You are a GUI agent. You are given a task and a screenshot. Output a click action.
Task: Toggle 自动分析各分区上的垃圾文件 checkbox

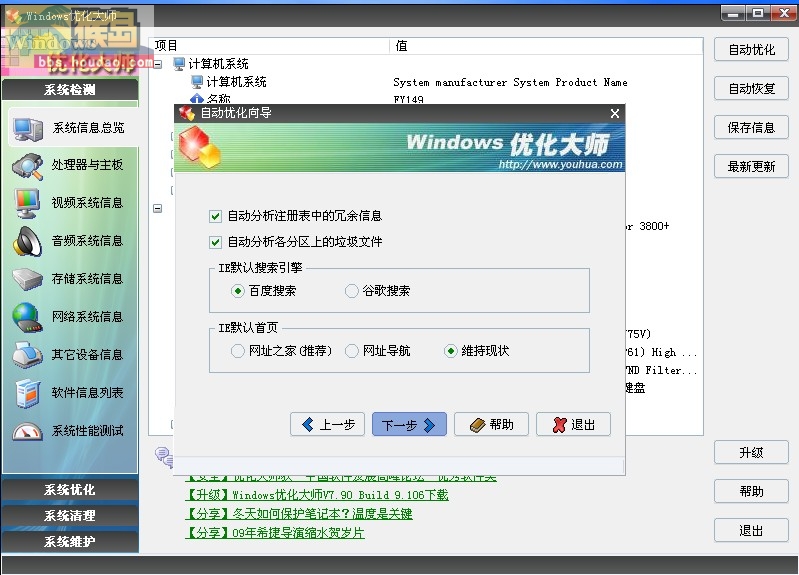pyautogui.click(x=215, y=242)
